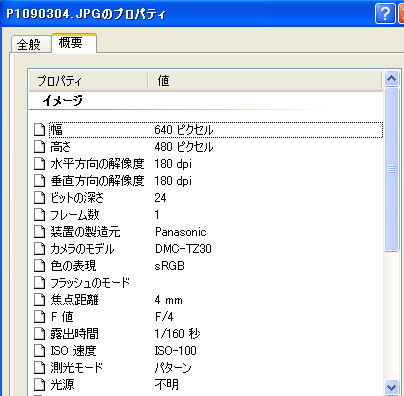Click the 180 dpi value for 水平方向の解像度
This screenshot has height=396, width=404.
coord(173,164)
